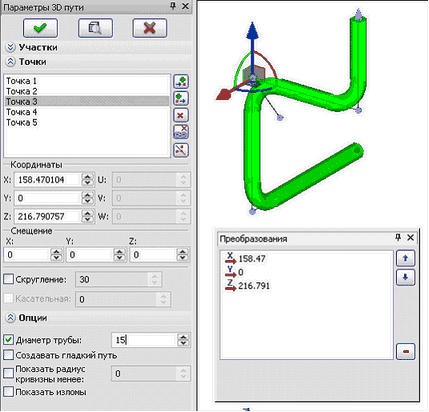Select Точка 1 in the list
The height and width of the screenshot is (412, 429).
pos(87,81)
